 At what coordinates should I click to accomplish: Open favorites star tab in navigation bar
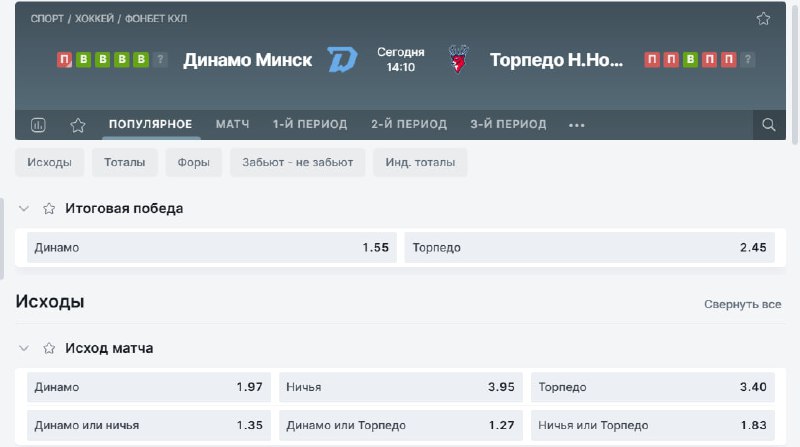[x=78, y=125]
